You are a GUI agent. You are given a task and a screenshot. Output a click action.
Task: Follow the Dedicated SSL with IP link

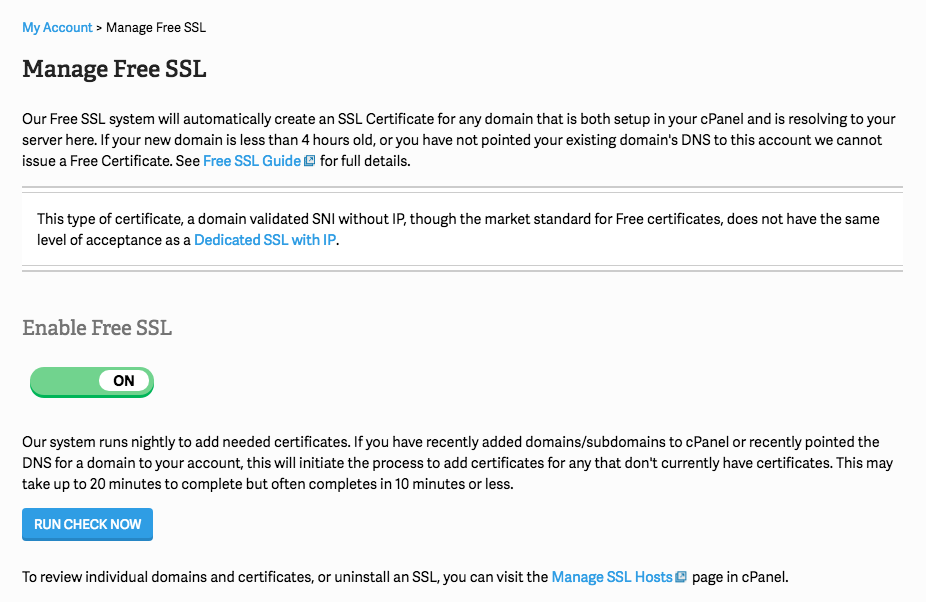265,240
